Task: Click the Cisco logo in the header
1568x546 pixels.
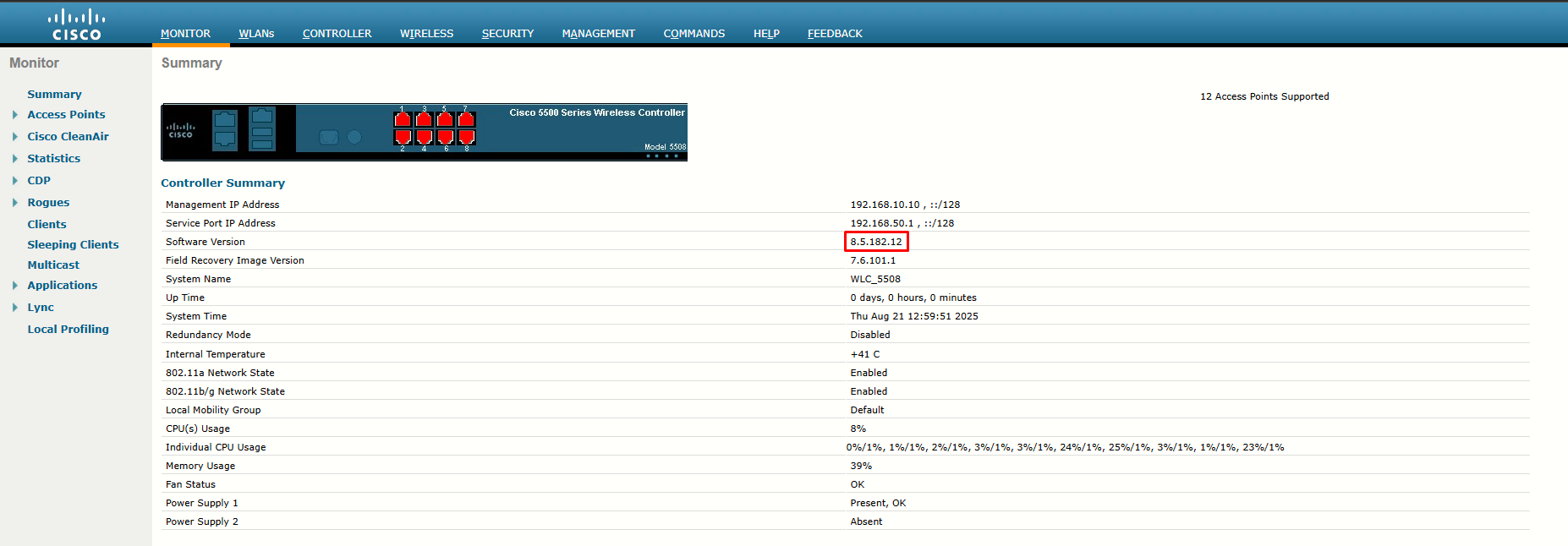Action: tap(76, 24)
